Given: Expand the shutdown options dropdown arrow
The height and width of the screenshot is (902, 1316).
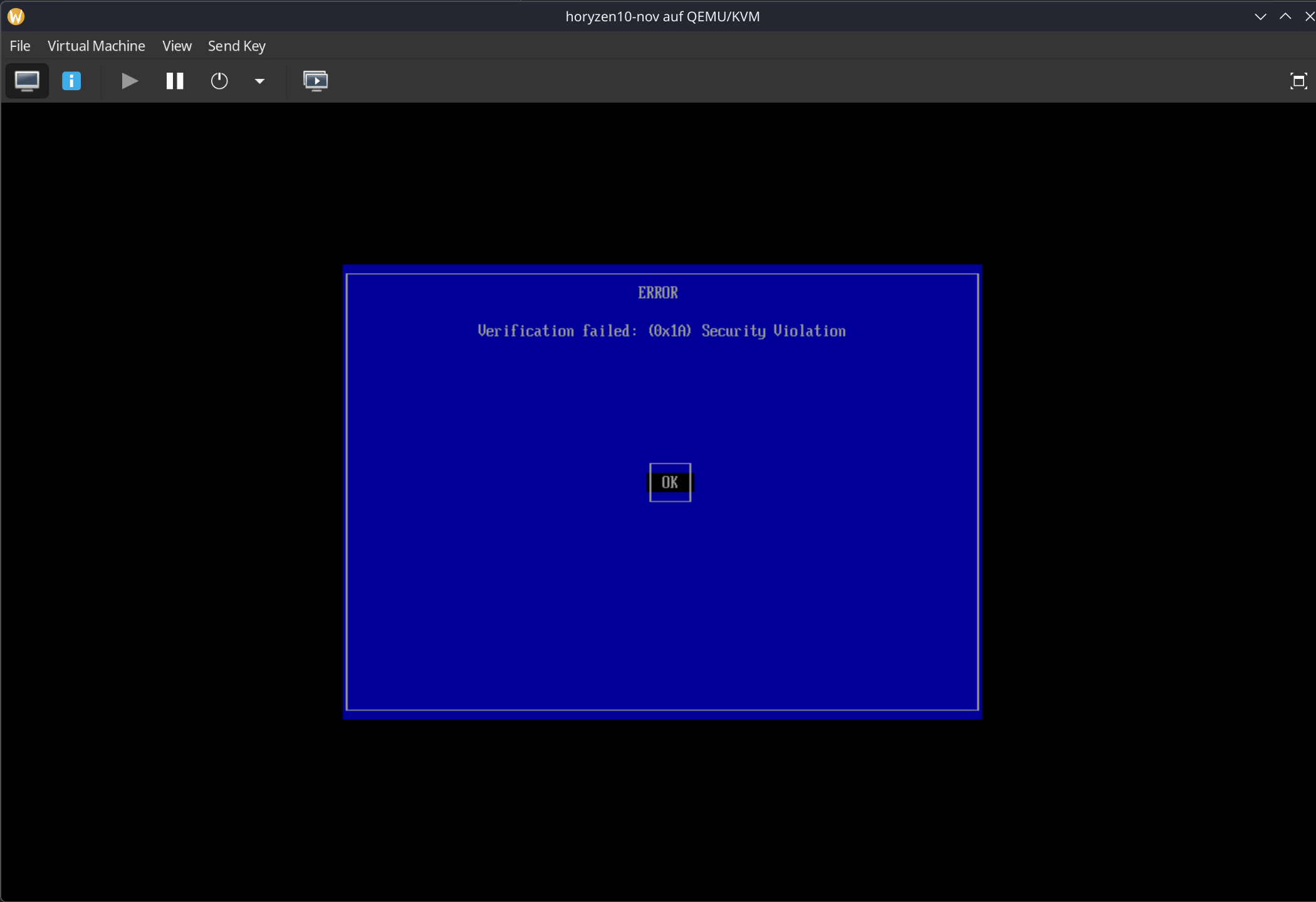Looking at the screenshot, I should 259,81.
